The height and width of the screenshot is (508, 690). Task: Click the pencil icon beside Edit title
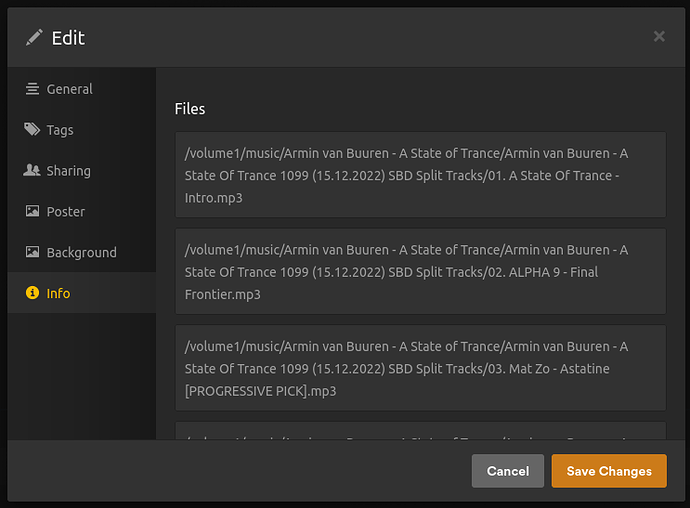(x=35, y=38)
